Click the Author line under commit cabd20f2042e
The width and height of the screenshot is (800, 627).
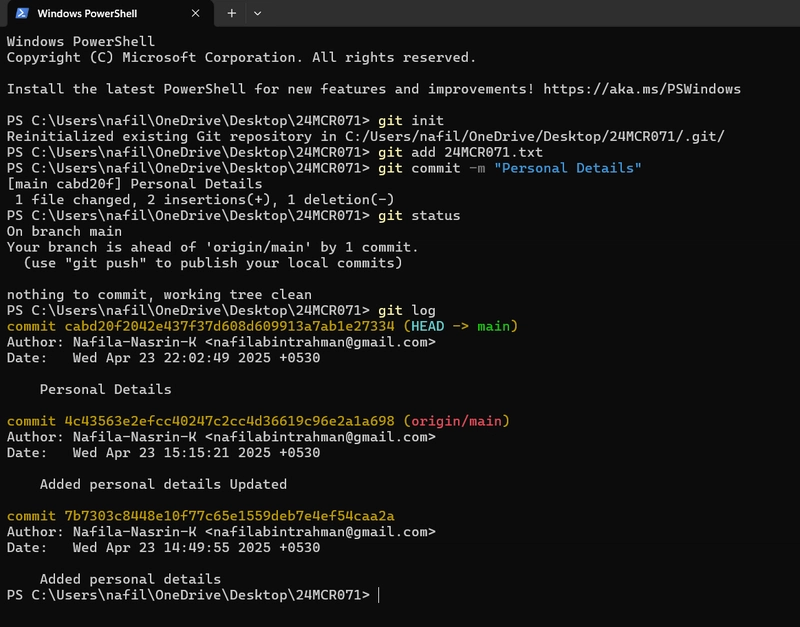[221, 342]
